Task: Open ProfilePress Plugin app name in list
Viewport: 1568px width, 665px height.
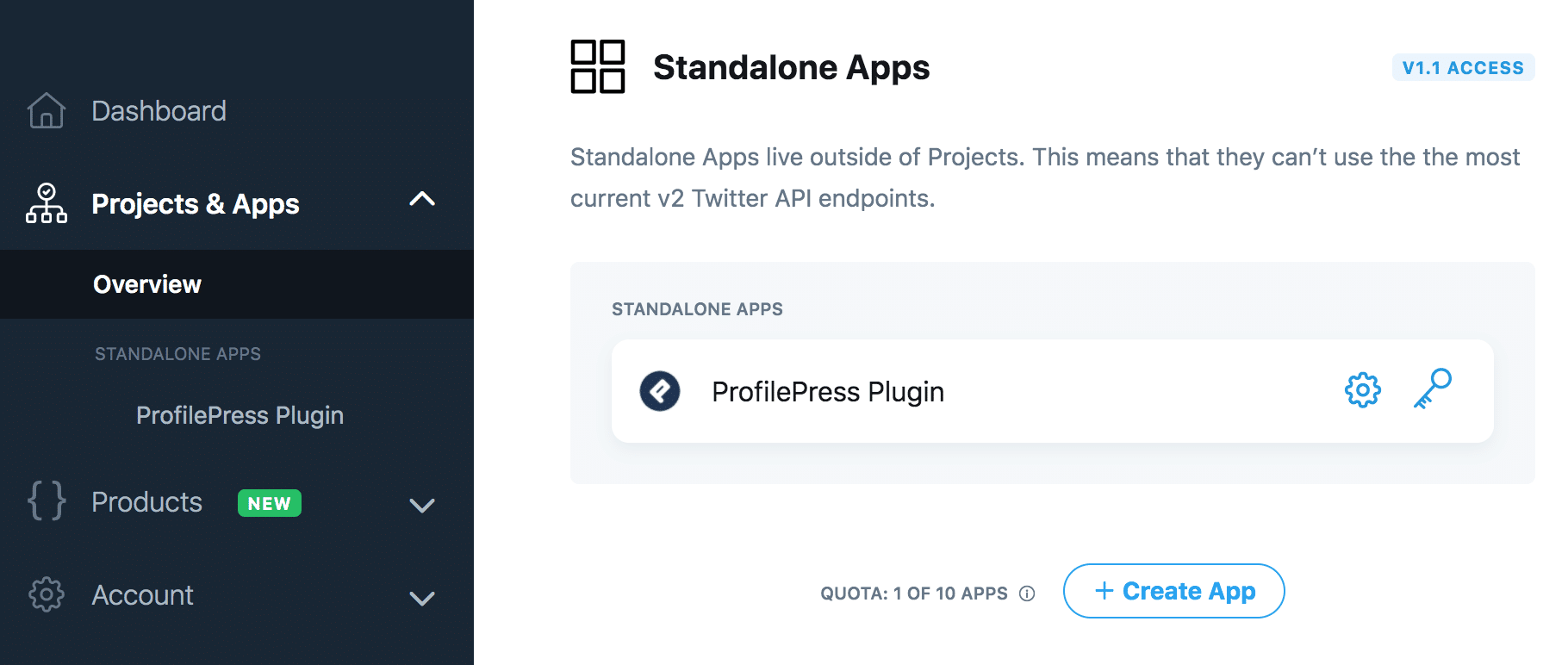Action: tap(828, 392)
